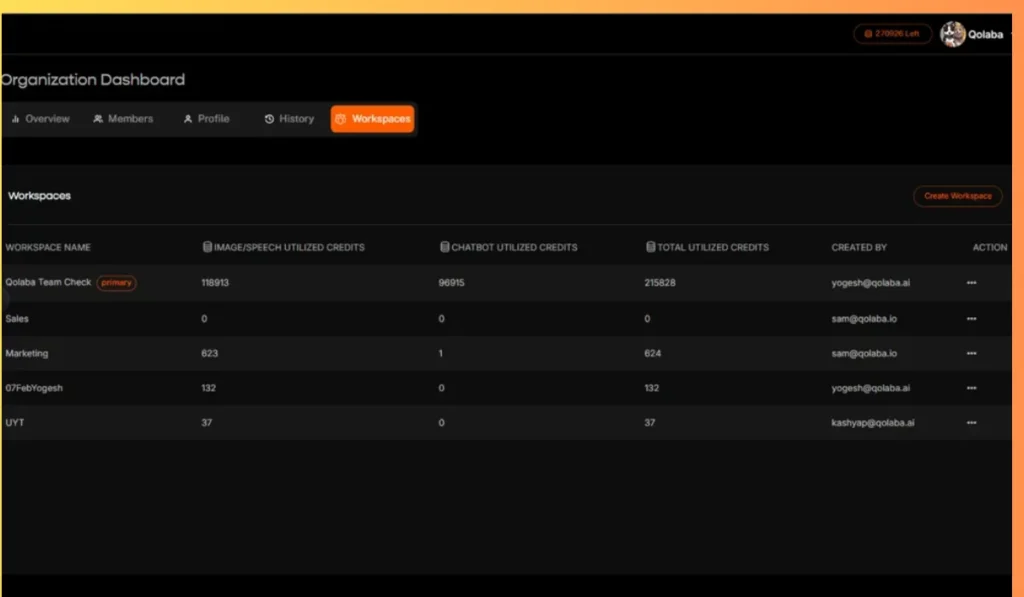Click the 623 image/speech credits for Marketing
The height and width of the screenshot is (597, 1024).
tap(210, 353)
